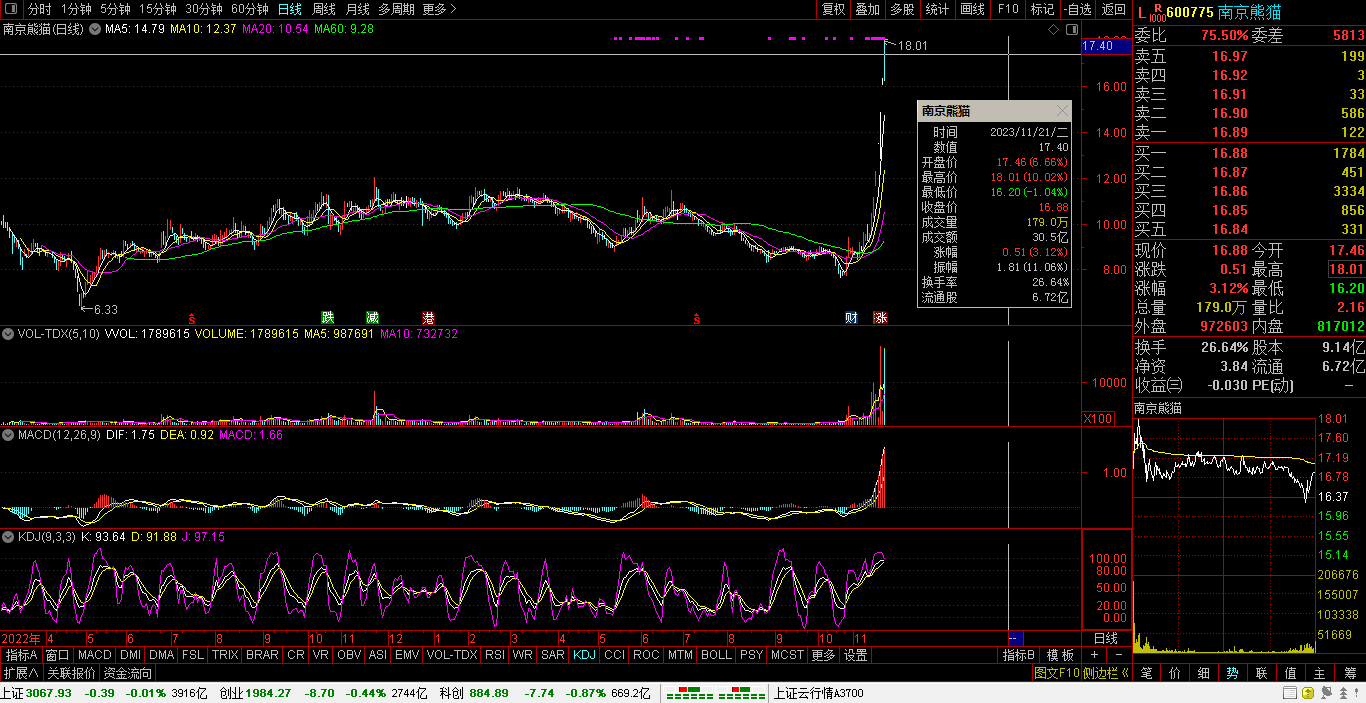Open the 更多 periods menu in the top bar
Image resolution: width=1366 pixels, height=703 pixels.
point(439,9)
